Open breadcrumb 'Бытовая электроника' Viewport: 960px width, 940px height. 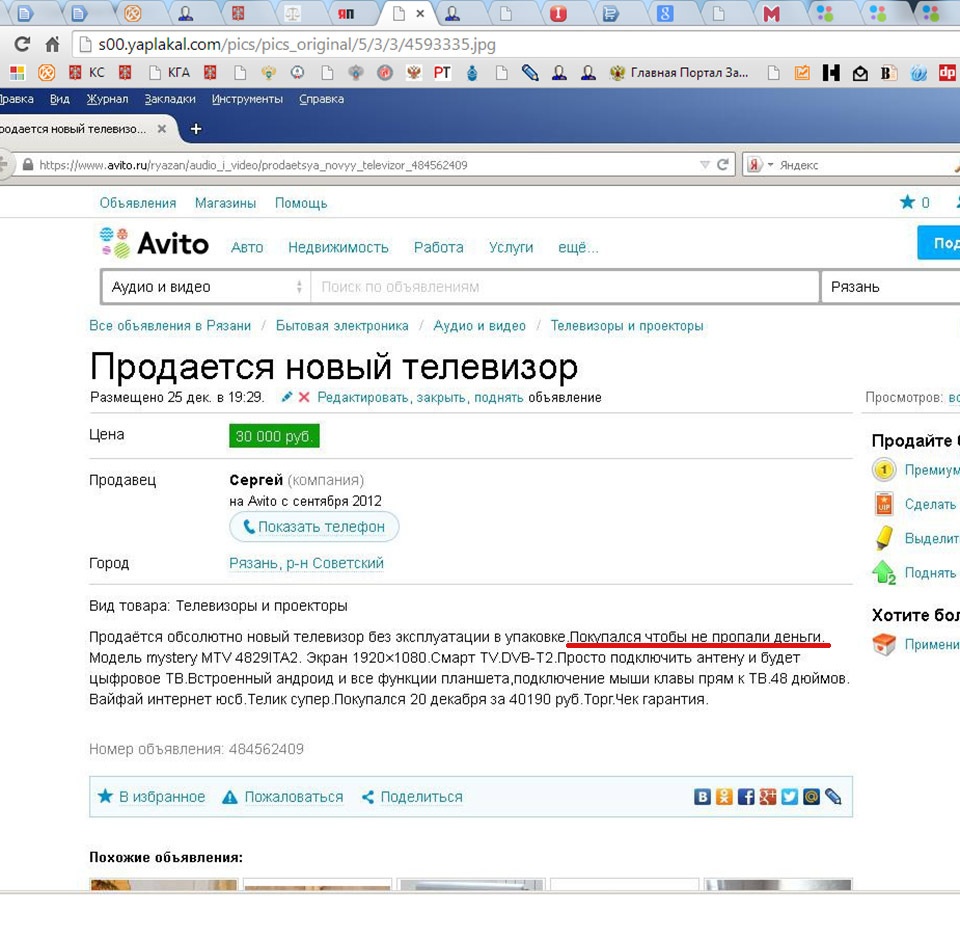coord(342,326)
